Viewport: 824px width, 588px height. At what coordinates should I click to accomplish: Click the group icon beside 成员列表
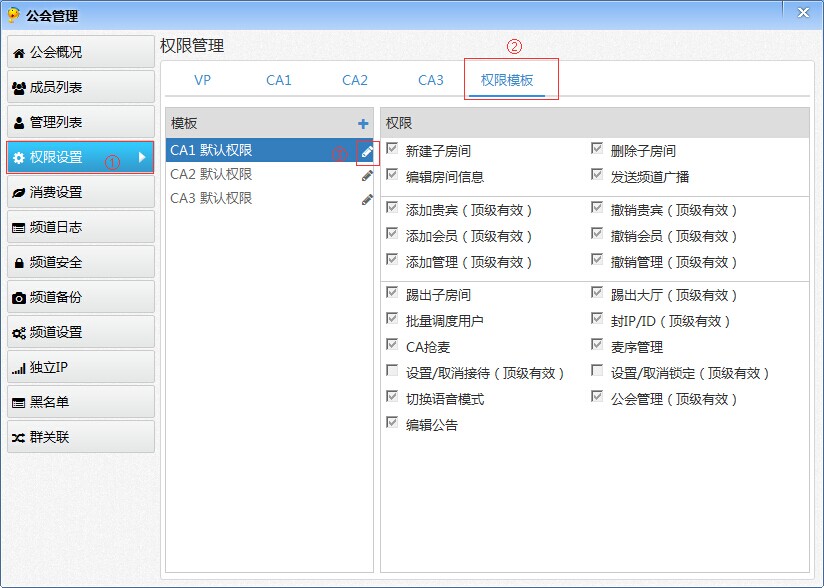tap(19, 88)
